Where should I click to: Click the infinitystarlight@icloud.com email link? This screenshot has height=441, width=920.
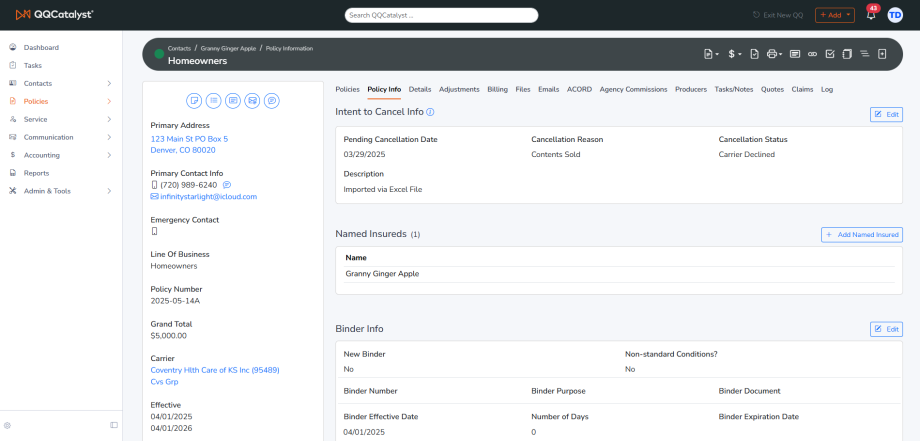click(208, 196)
